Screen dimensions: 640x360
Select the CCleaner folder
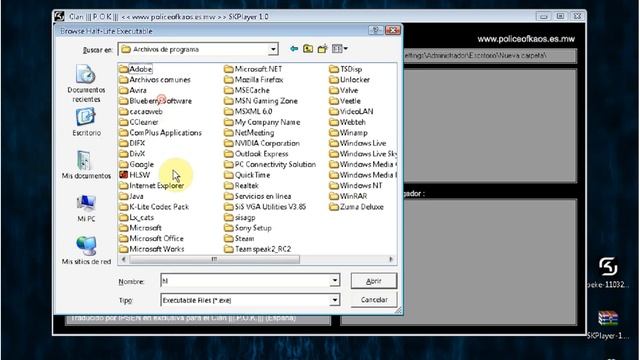(139, 122)
